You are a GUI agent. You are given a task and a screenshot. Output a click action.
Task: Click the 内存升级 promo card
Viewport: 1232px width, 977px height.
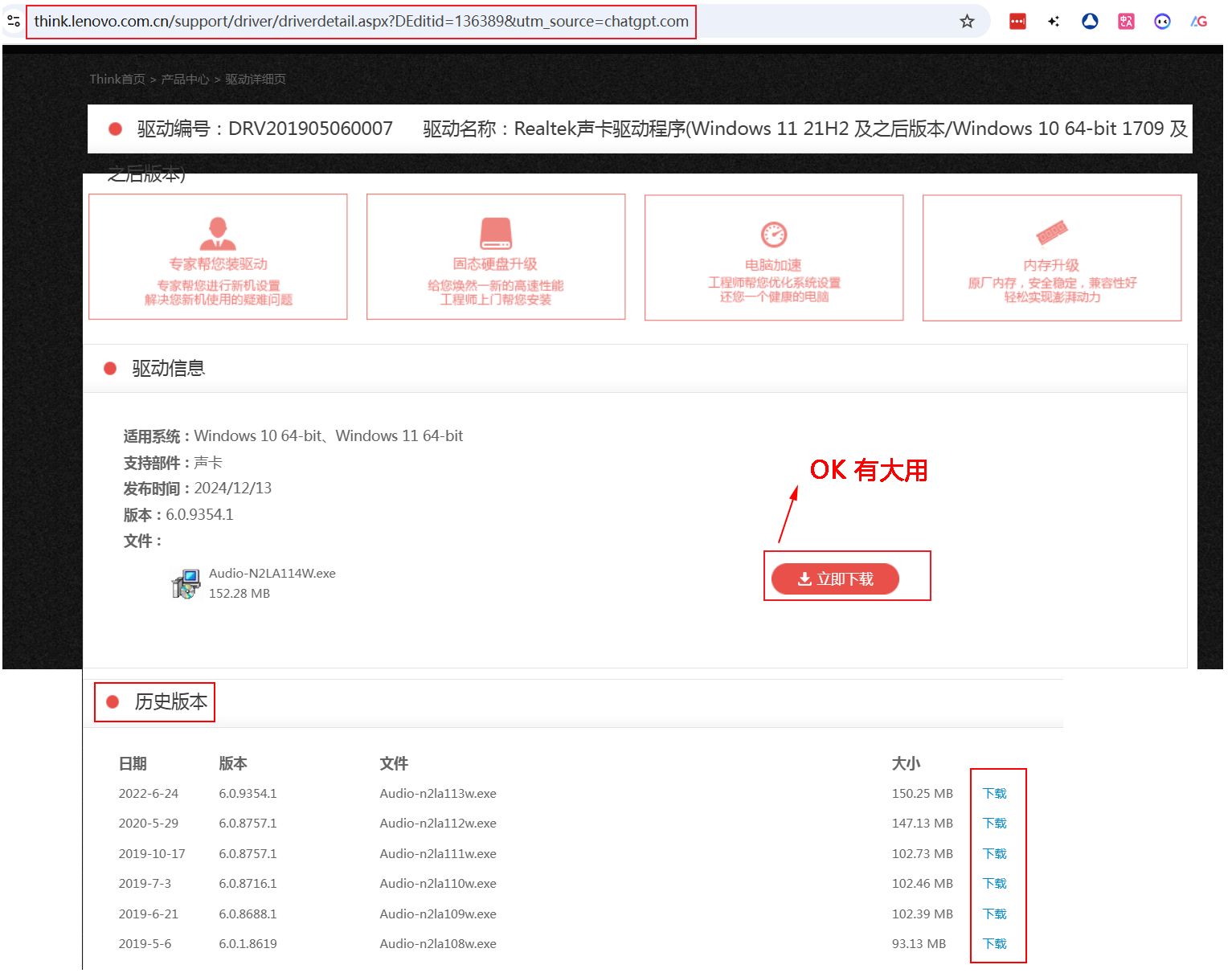[1052, 258]
